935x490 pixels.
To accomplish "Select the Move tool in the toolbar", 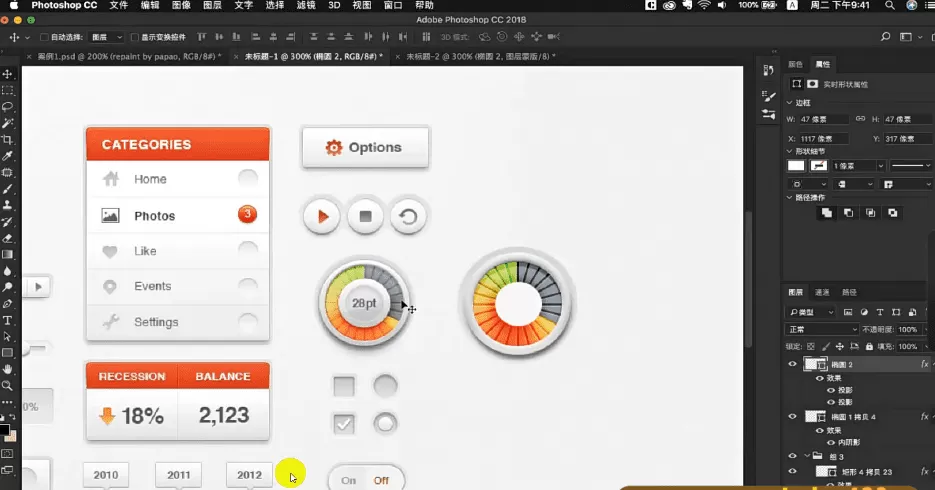I will [7, 74].
